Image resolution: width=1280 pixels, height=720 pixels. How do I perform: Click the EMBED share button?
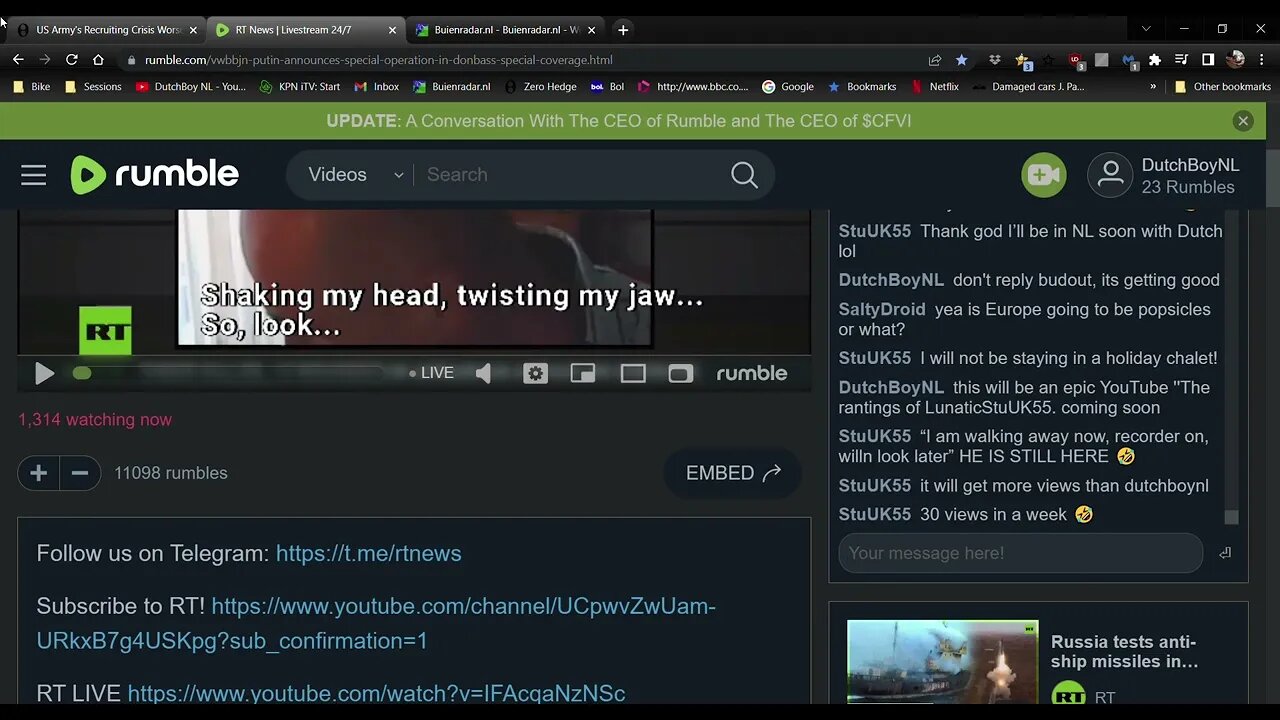click(x=733, y=473)
